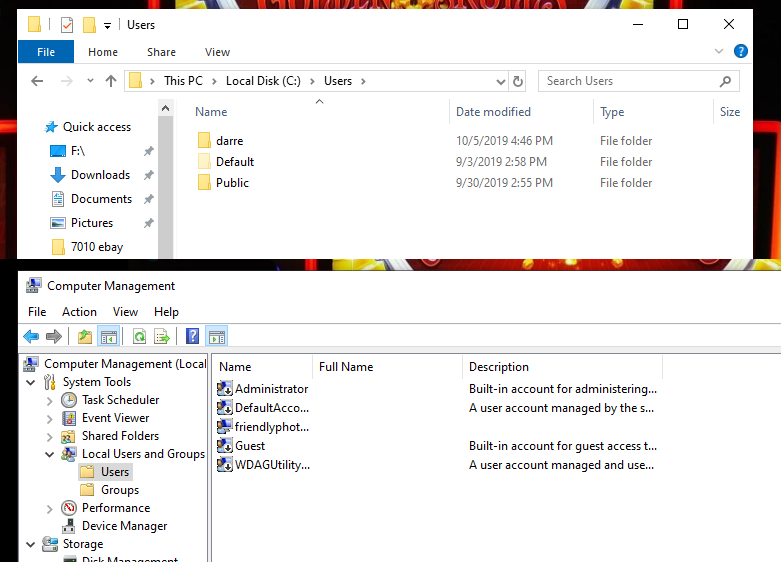781x562 pixels.
Task: Open the File menu in Computer Management
Action: tap(37, 312)
